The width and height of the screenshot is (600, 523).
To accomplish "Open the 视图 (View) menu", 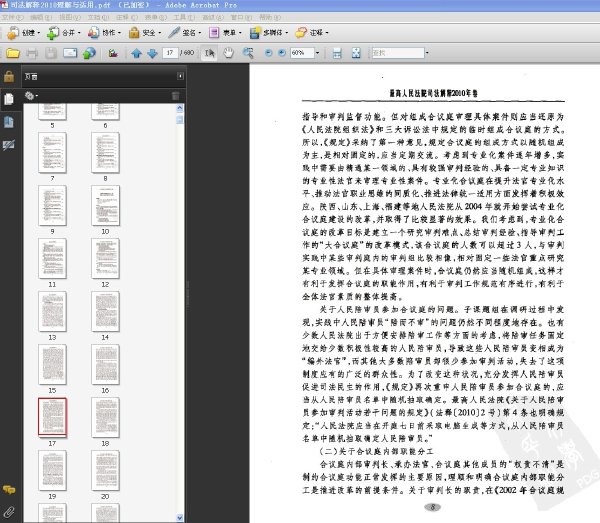I will coord(70,17).
